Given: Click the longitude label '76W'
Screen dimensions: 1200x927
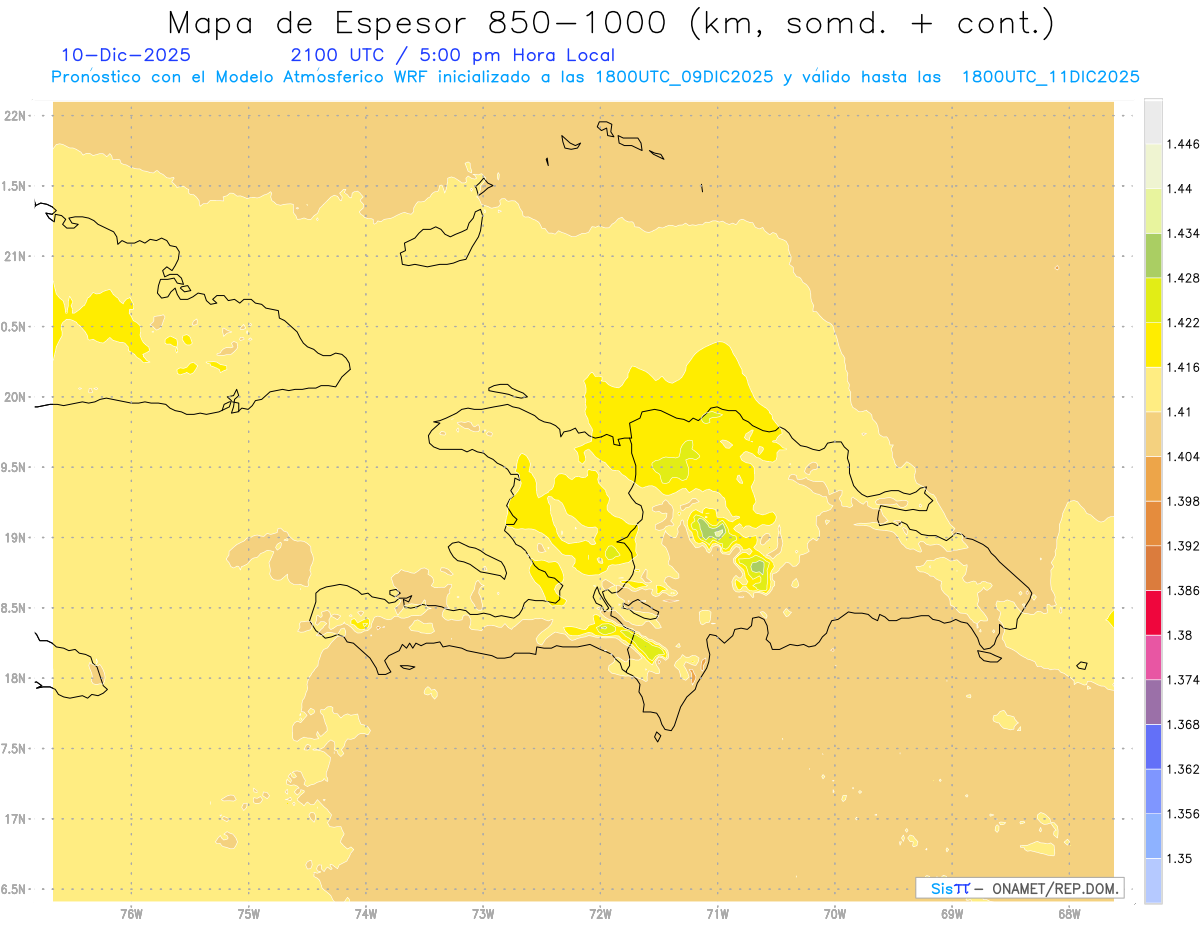Looking at the screenshot, I should click(131, 913).
